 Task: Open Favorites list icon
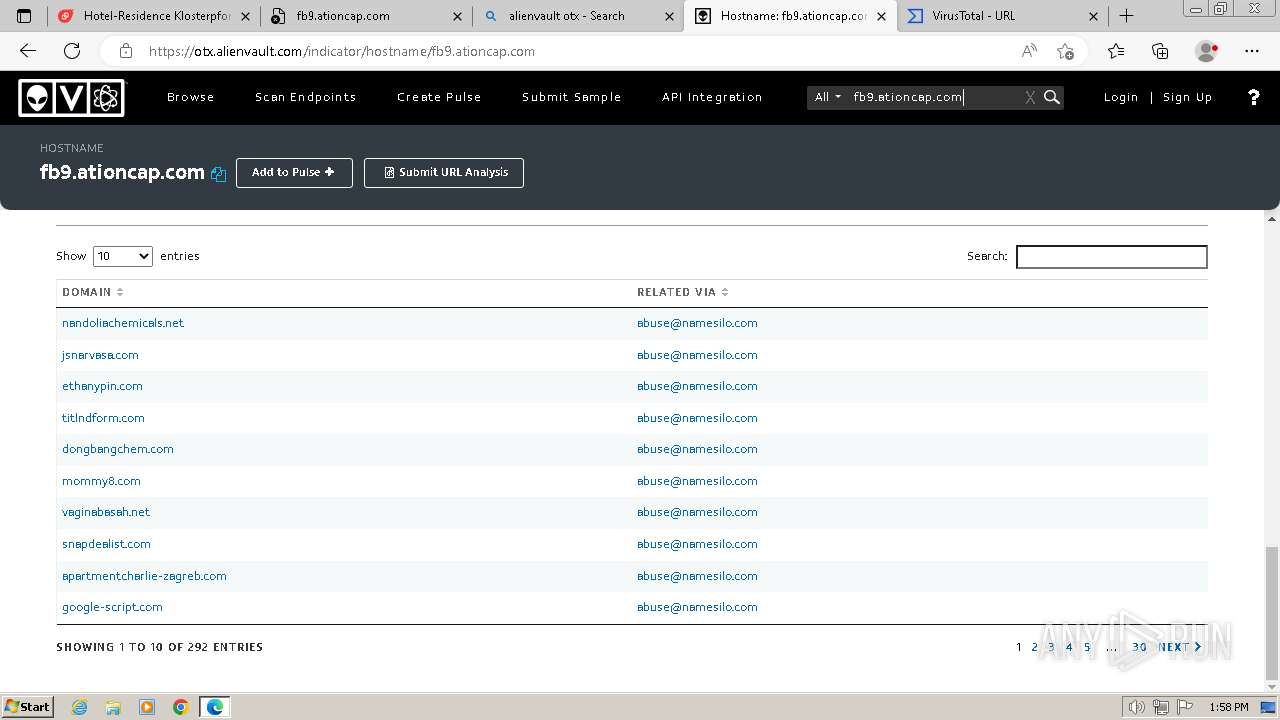[x=1116, y=51]
